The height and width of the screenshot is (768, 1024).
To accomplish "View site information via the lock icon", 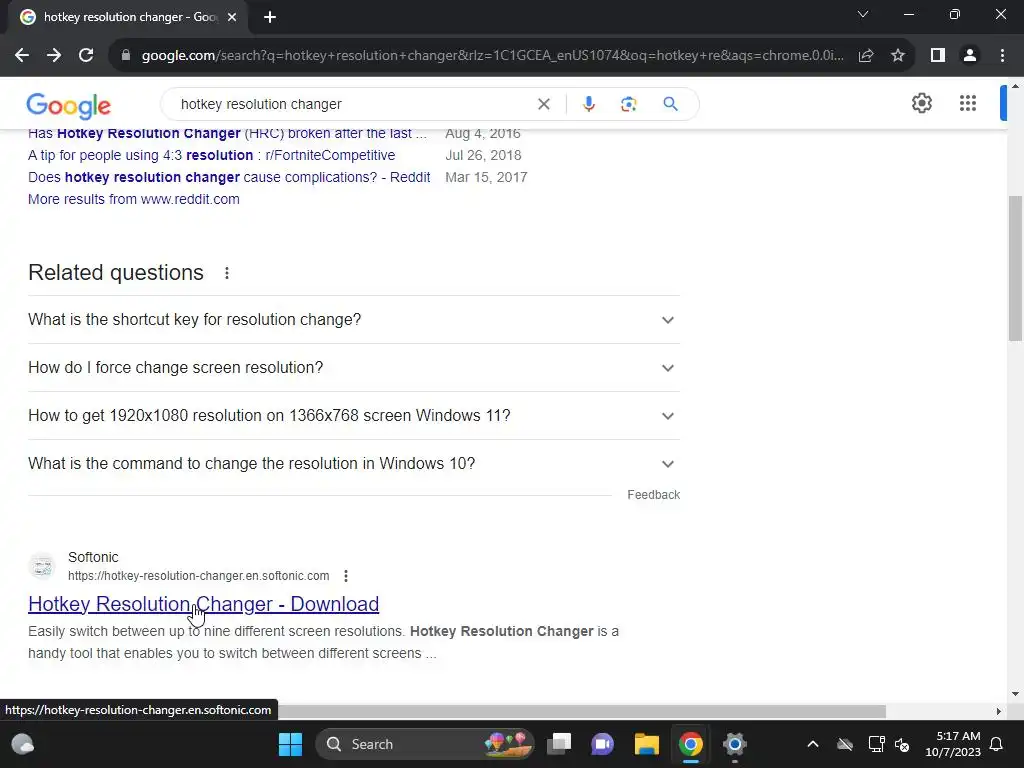I will pyautogui.click(x=126, y=56).
